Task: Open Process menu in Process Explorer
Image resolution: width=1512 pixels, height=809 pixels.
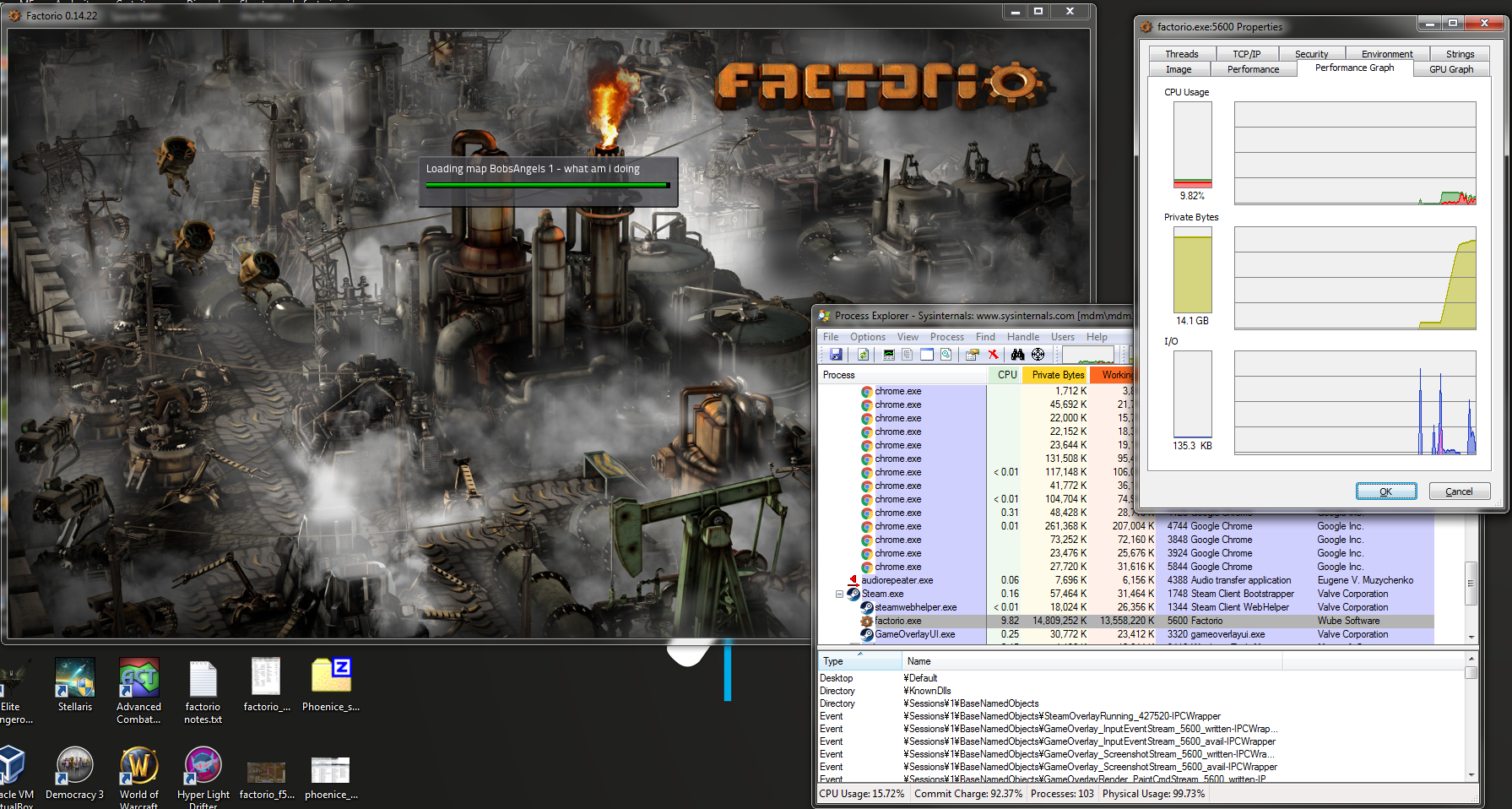Action: pyautogui.click(x=947, y=337)
